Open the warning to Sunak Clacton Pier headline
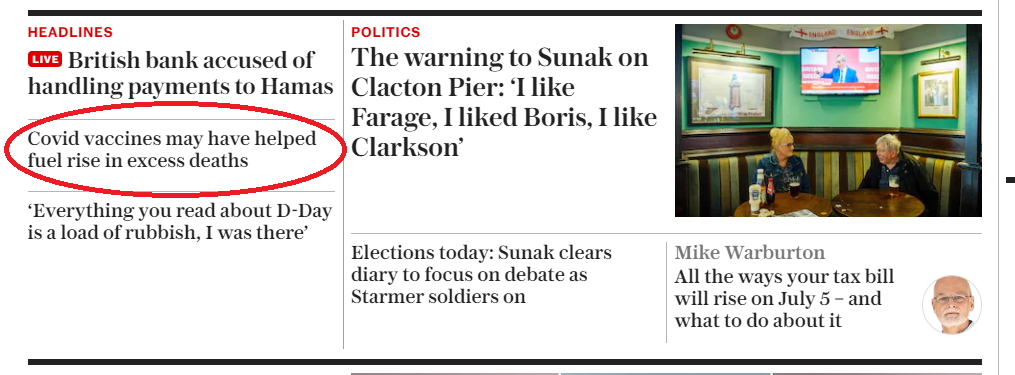 [504, 102]
